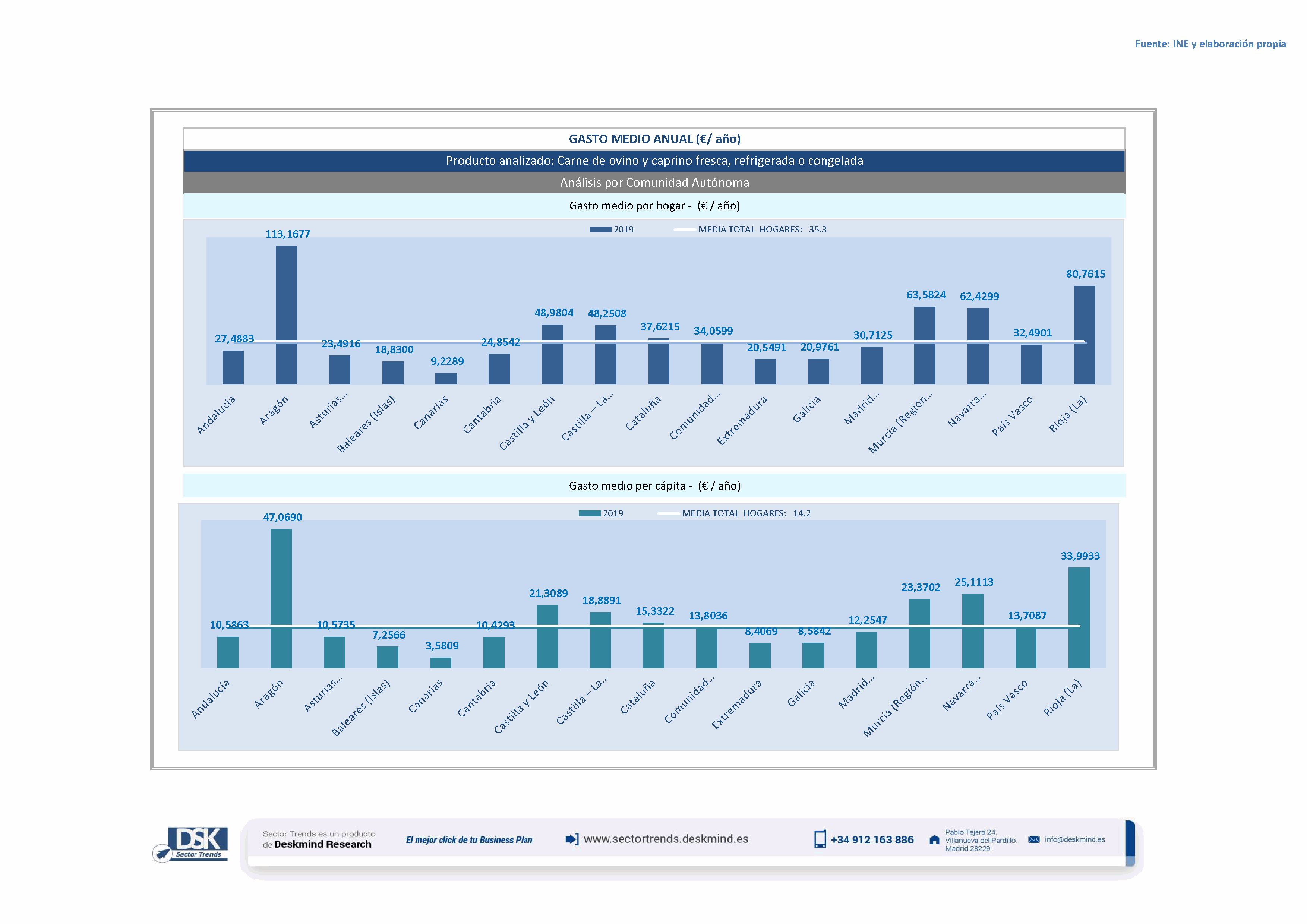This screenshot has width=1307, height=924.
Task: Click 'Gasto medio per cápita' heading
Action: (654, 486)
